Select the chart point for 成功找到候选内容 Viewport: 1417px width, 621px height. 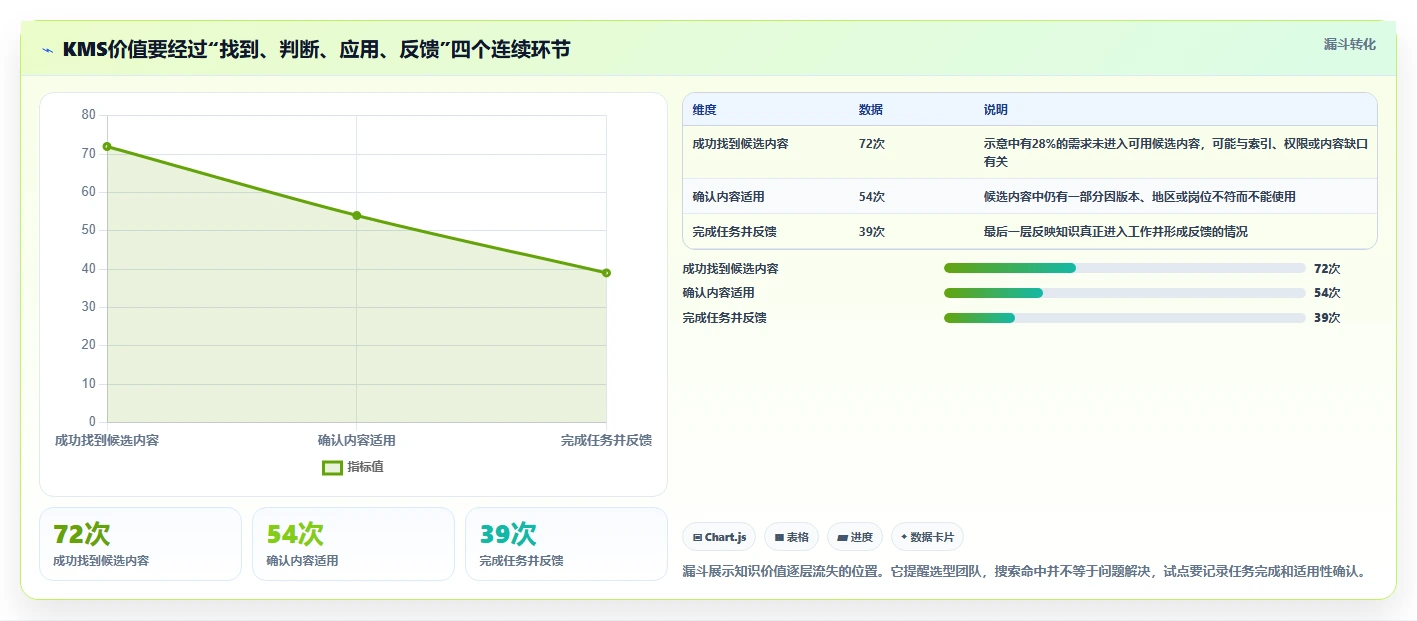[x=107, y=147]
